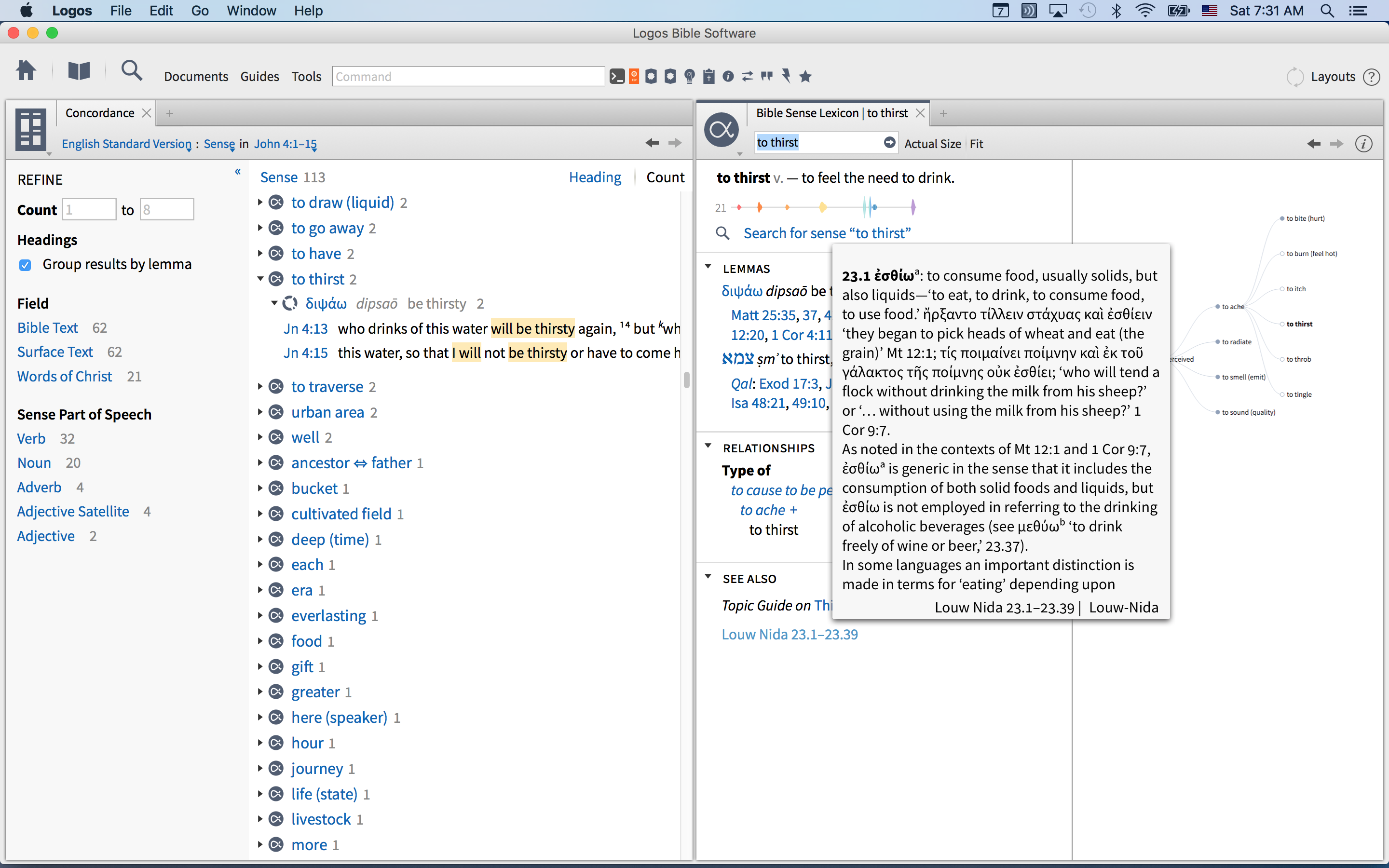1389x868 pixels.
Task: Open macOS Spotlight search icon
Action: 1327,11
